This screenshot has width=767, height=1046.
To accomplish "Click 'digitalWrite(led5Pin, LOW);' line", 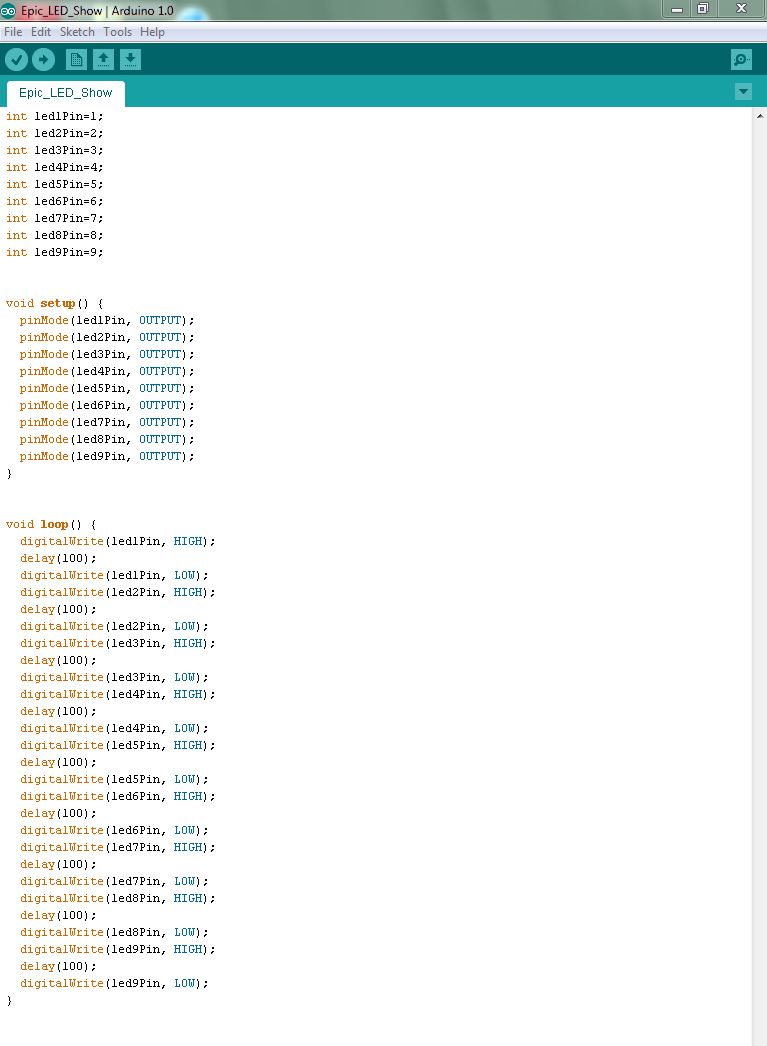I will click(114, 780).
